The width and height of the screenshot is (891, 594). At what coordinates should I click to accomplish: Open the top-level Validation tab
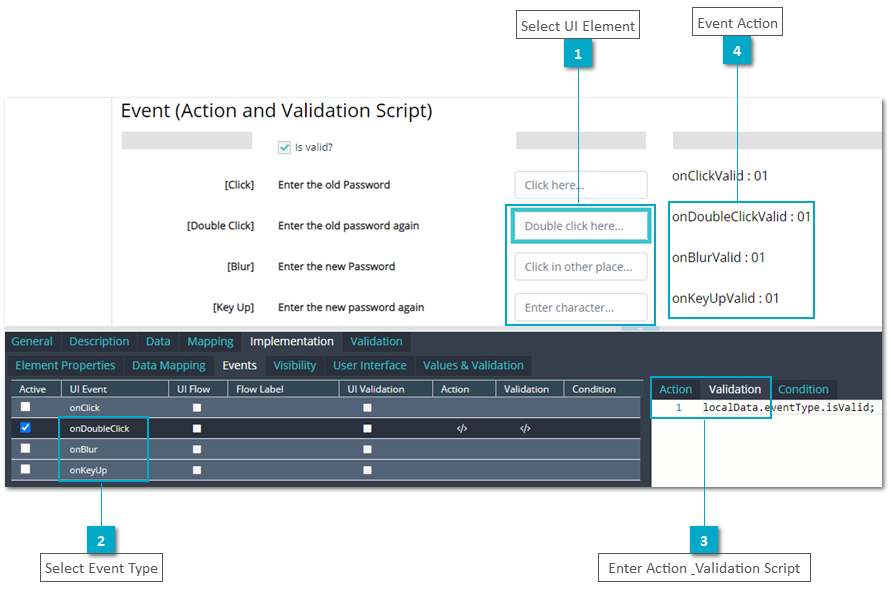tap(376, 341)
